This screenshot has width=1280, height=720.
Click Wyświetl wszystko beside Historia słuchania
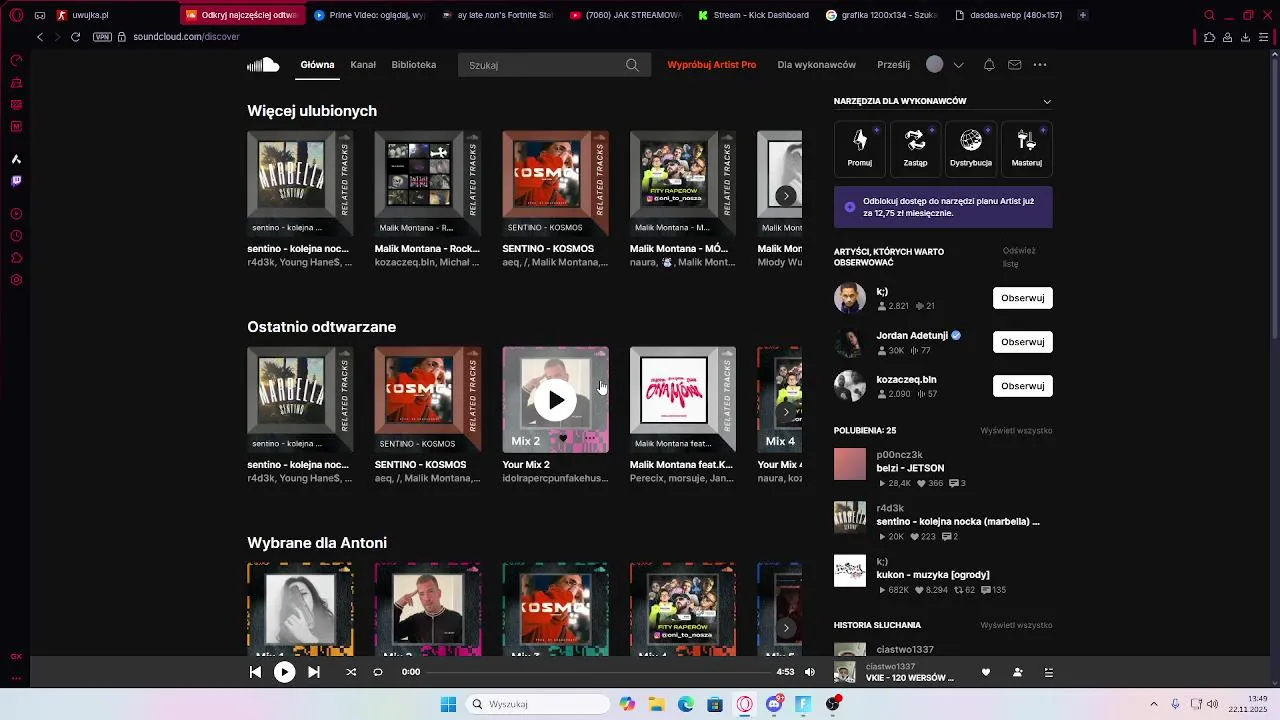coord(1016,625)
